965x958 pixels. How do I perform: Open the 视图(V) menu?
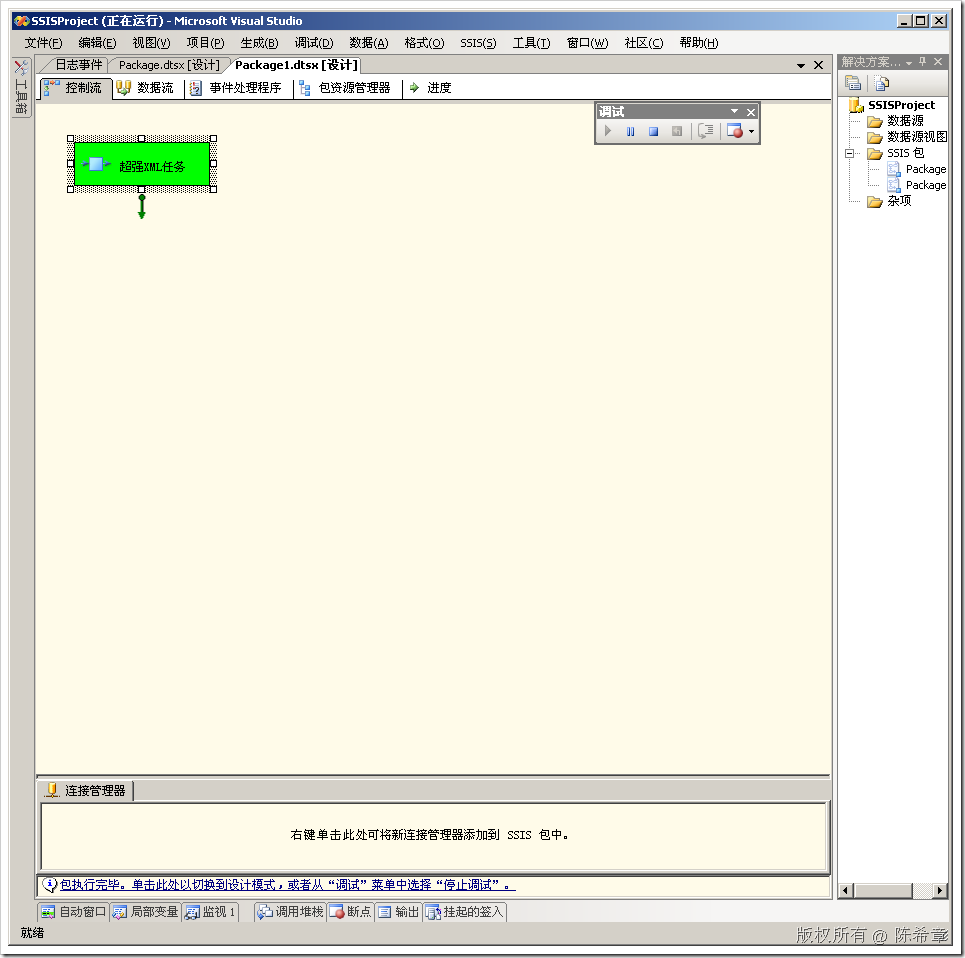click(x=151, y=43)
